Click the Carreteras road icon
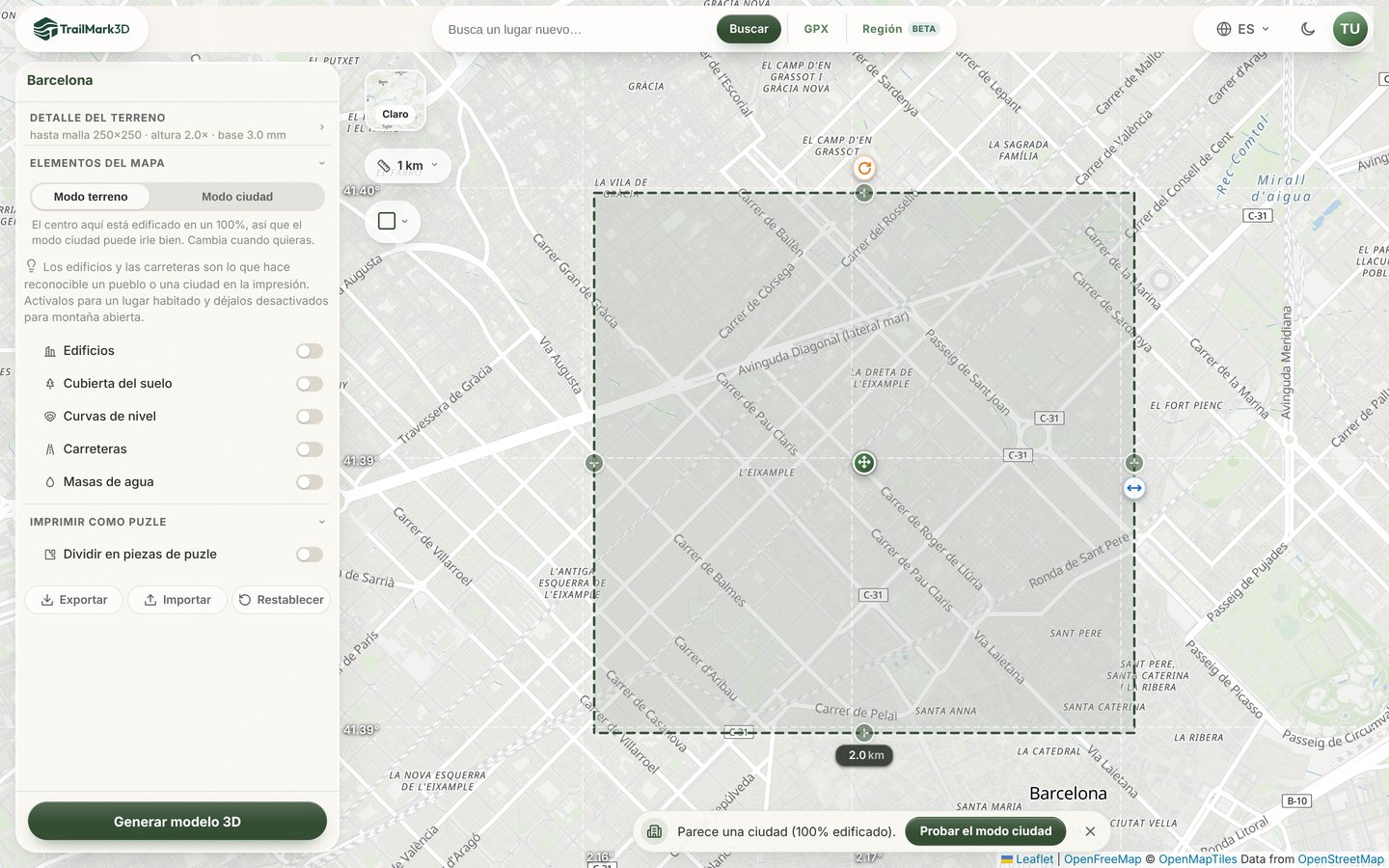Viewport: 1389px width, 868px height. coord(50,449)
